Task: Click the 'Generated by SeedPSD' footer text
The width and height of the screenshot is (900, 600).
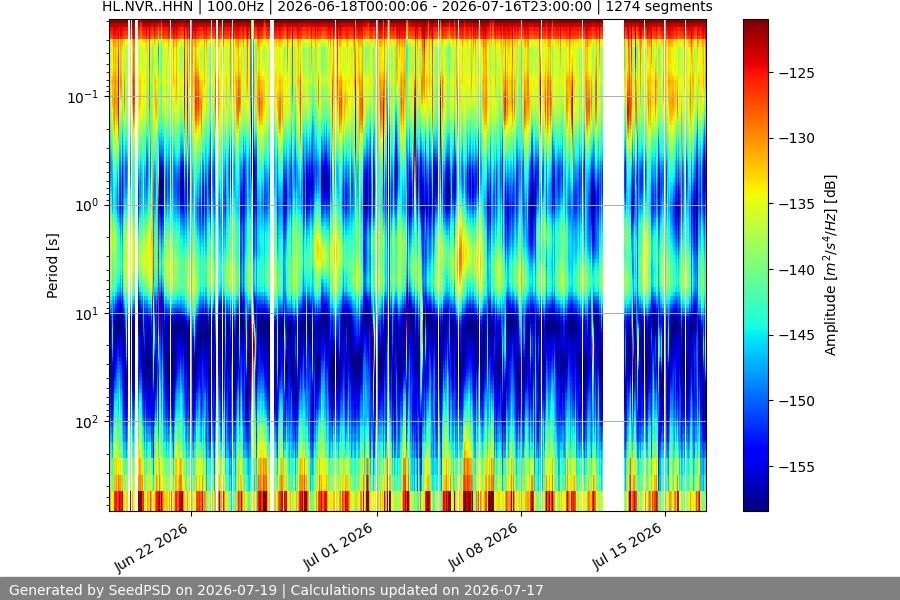Action: tap(143, 590)
